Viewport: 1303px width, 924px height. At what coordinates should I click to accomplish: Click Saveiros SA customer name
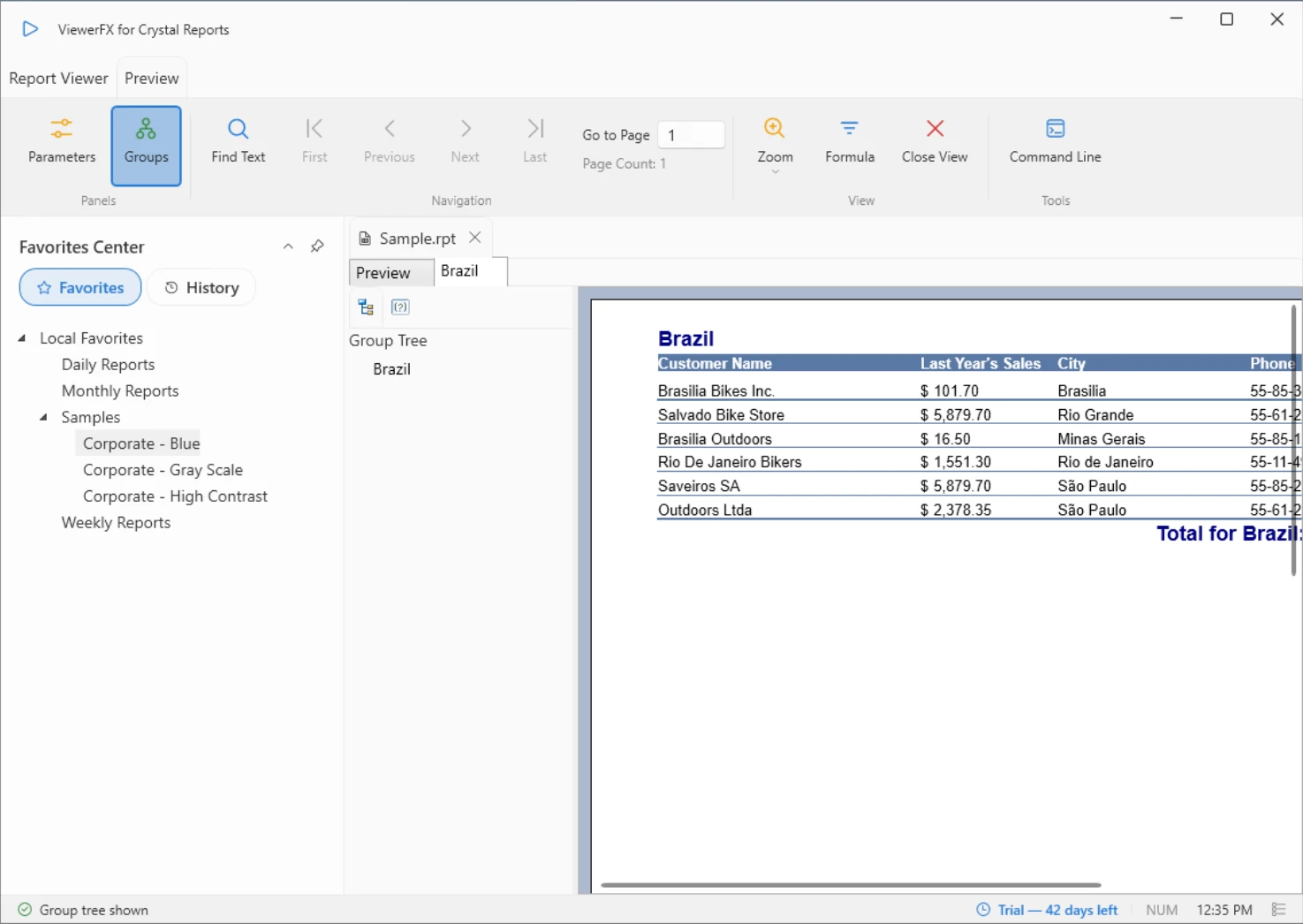[x=699, y=486]
